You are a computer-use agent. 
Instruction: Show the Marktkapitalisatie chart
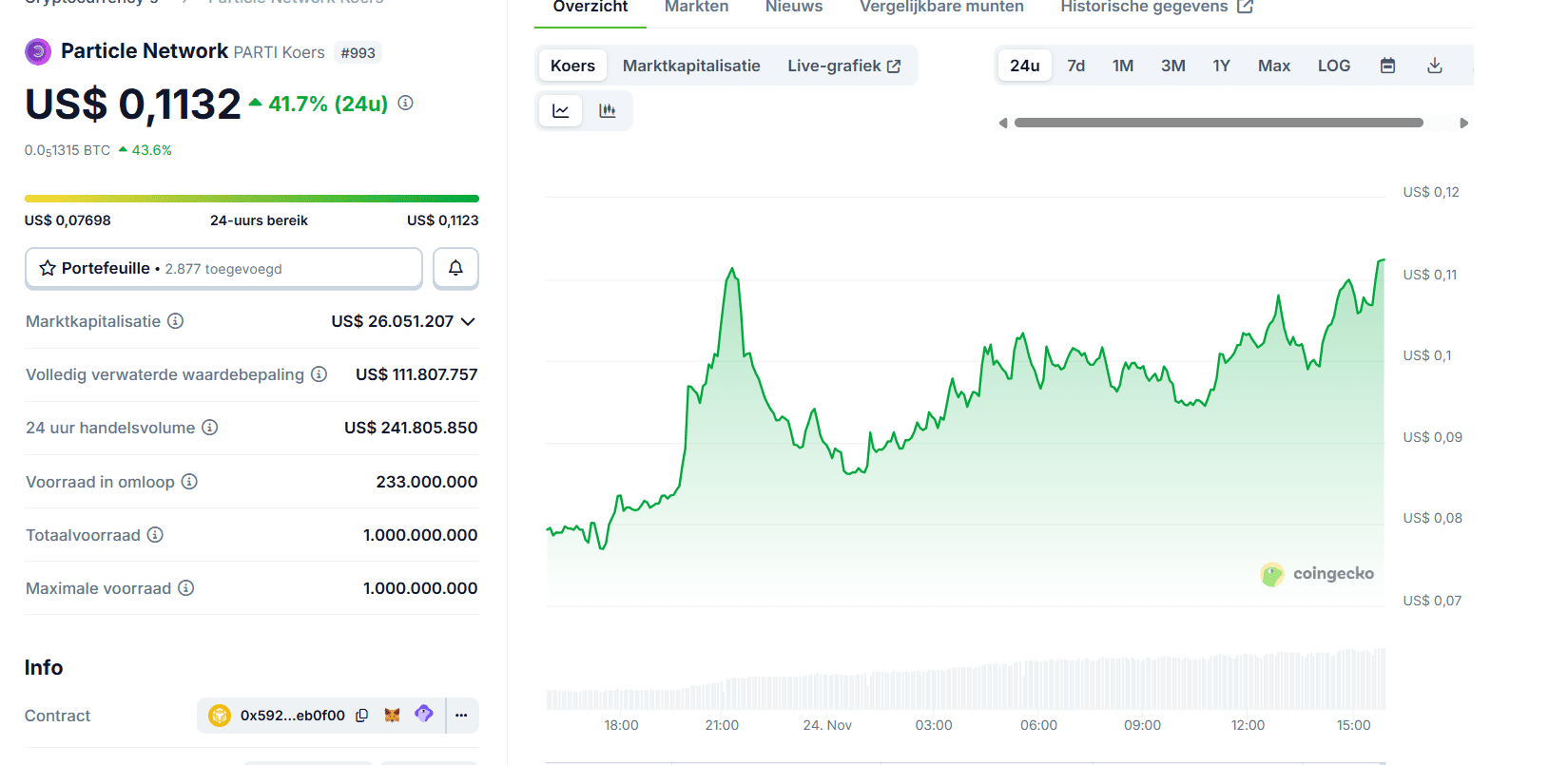coord(691,66)
